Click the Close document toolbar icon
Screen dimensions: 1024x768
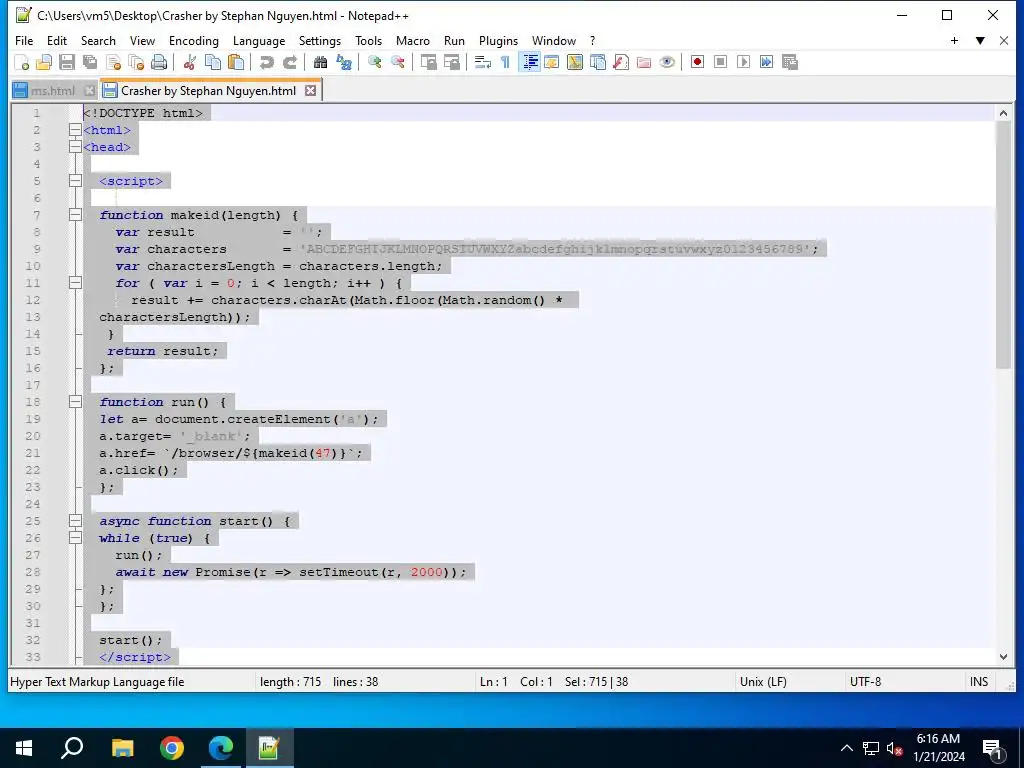[x=114, y=62]
